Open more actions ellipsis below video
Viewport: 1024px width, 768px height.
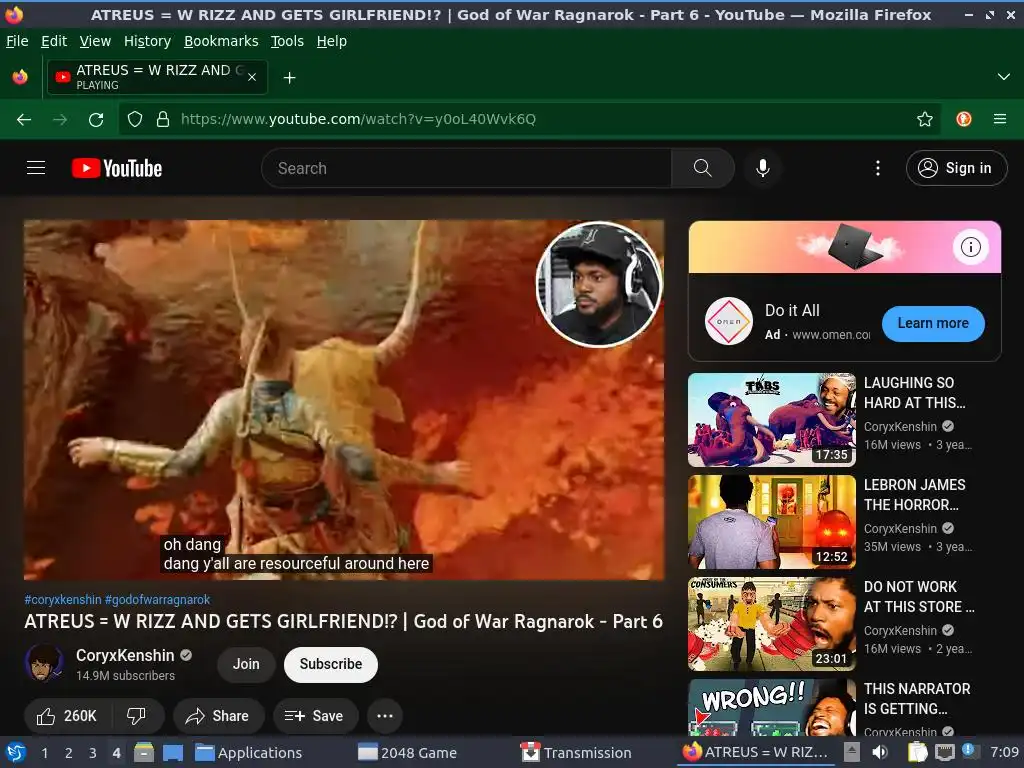coord(385,716)
